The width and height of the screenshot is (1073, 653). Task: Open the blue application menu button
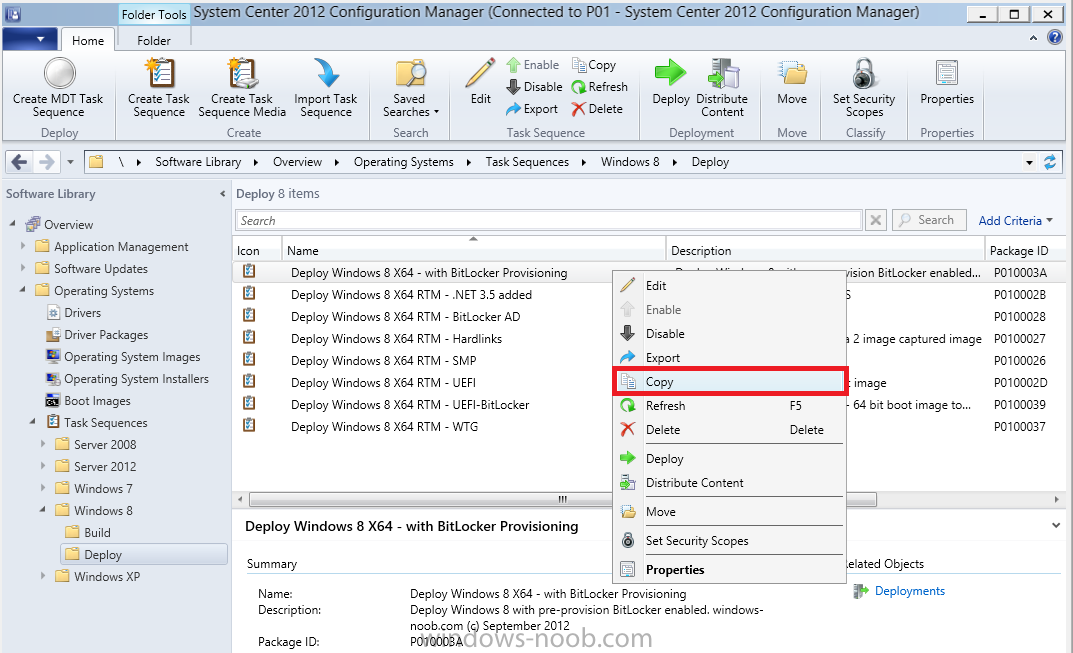[29, 40]
